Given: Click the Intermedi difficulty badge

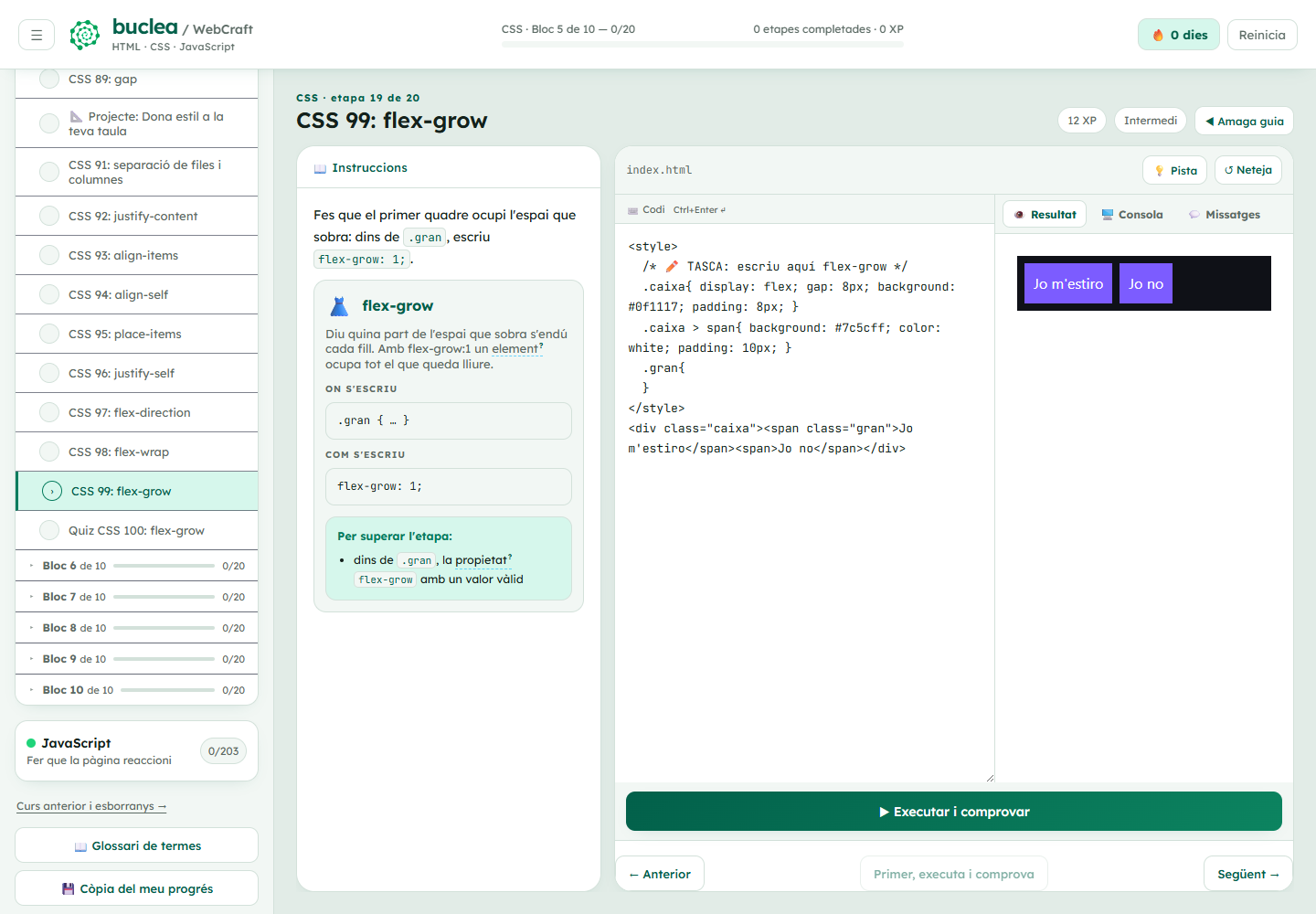Looking at the screenshot, I should click(1151, 121).
